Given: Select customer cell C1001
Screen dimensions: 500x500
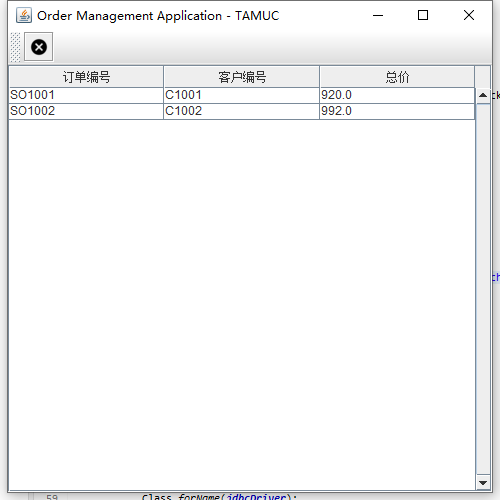Looking at the screenshot, I should pyautogui.click(x=242, y=95).
